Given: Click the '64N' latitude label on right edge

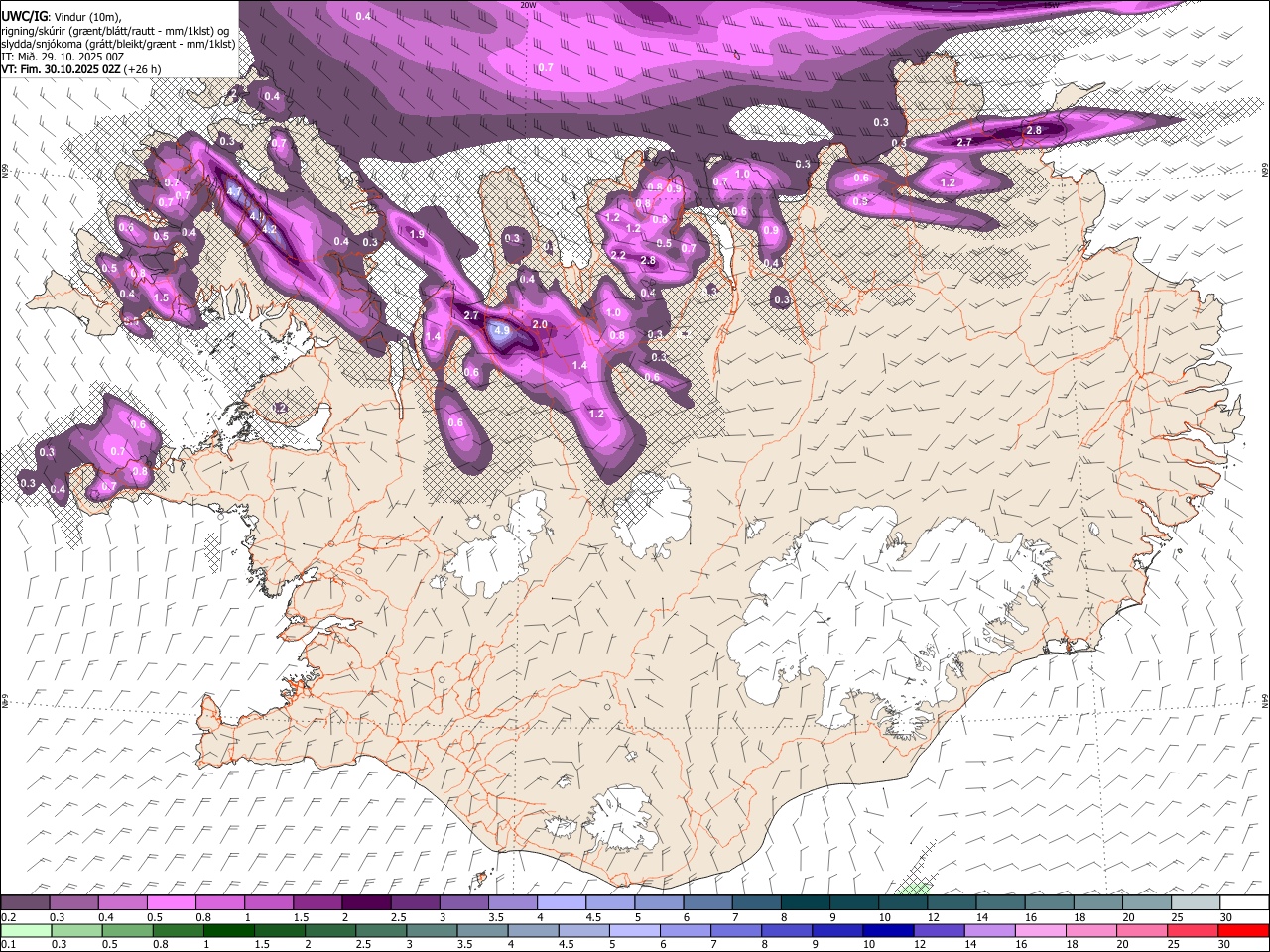Looking at the screenshot, I should tap(1265, 700).
